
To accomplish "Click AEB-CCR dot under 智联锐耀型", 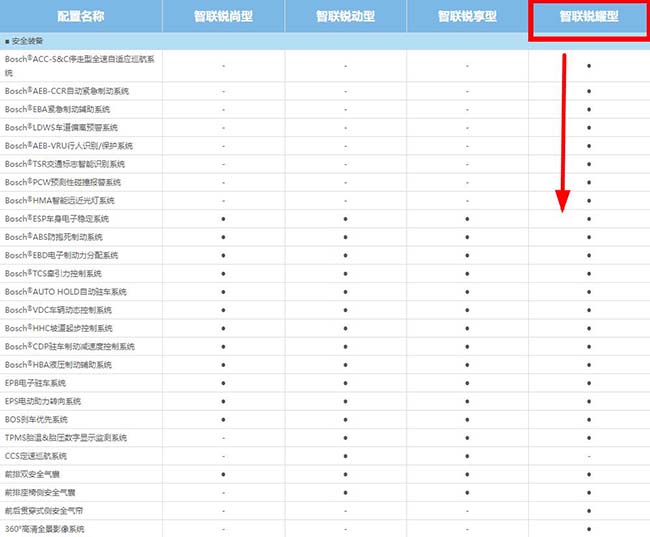I will click(x=589, y=91).
